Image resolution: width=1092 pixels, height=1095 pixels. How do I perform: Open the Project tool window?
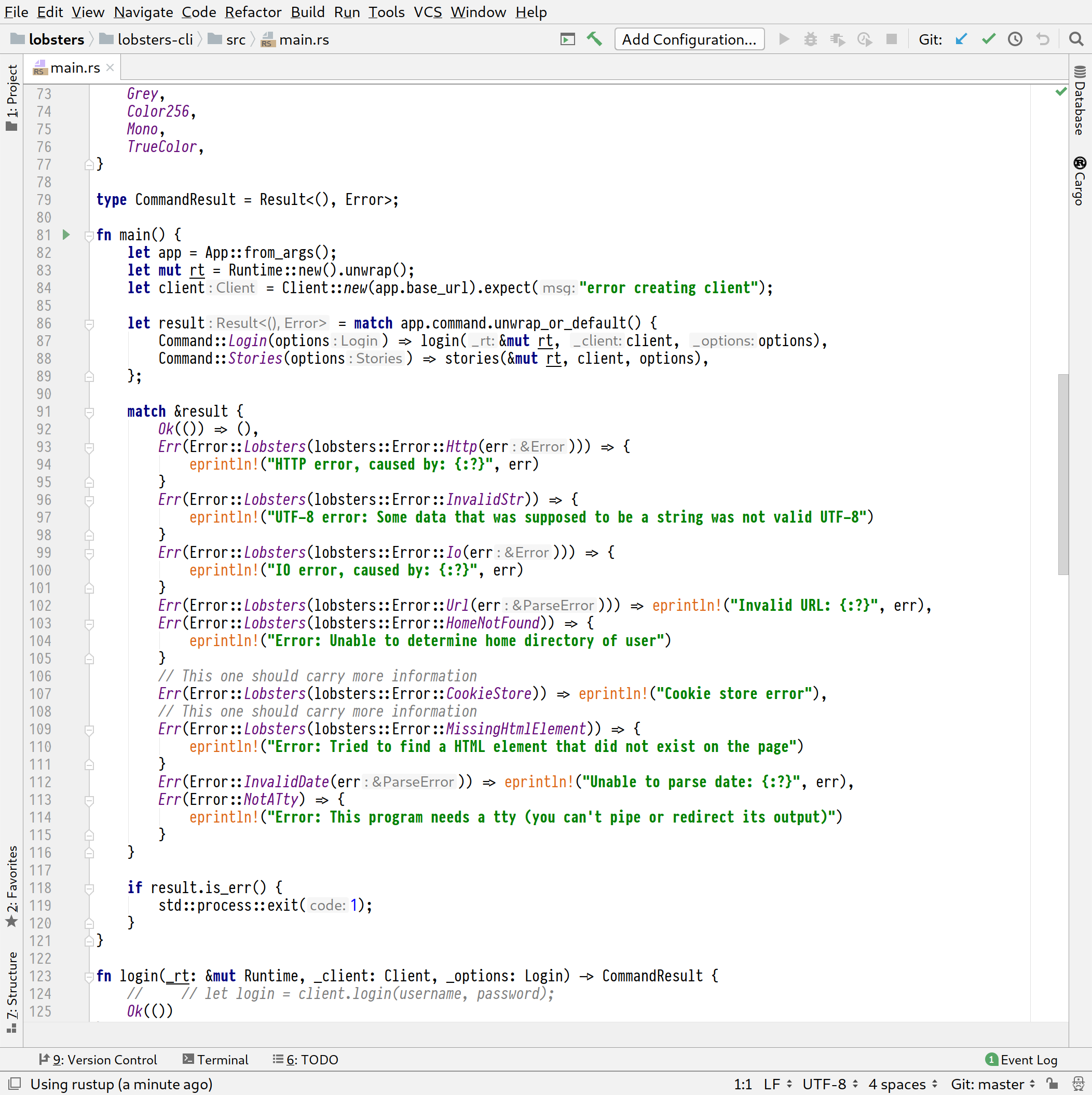pyautogui.click(x=12, y=98)
